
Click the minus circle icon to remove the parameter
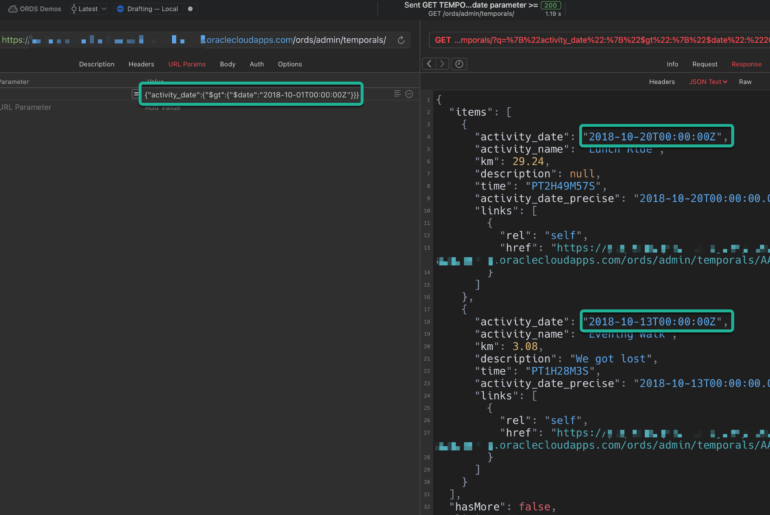(409, 94)
